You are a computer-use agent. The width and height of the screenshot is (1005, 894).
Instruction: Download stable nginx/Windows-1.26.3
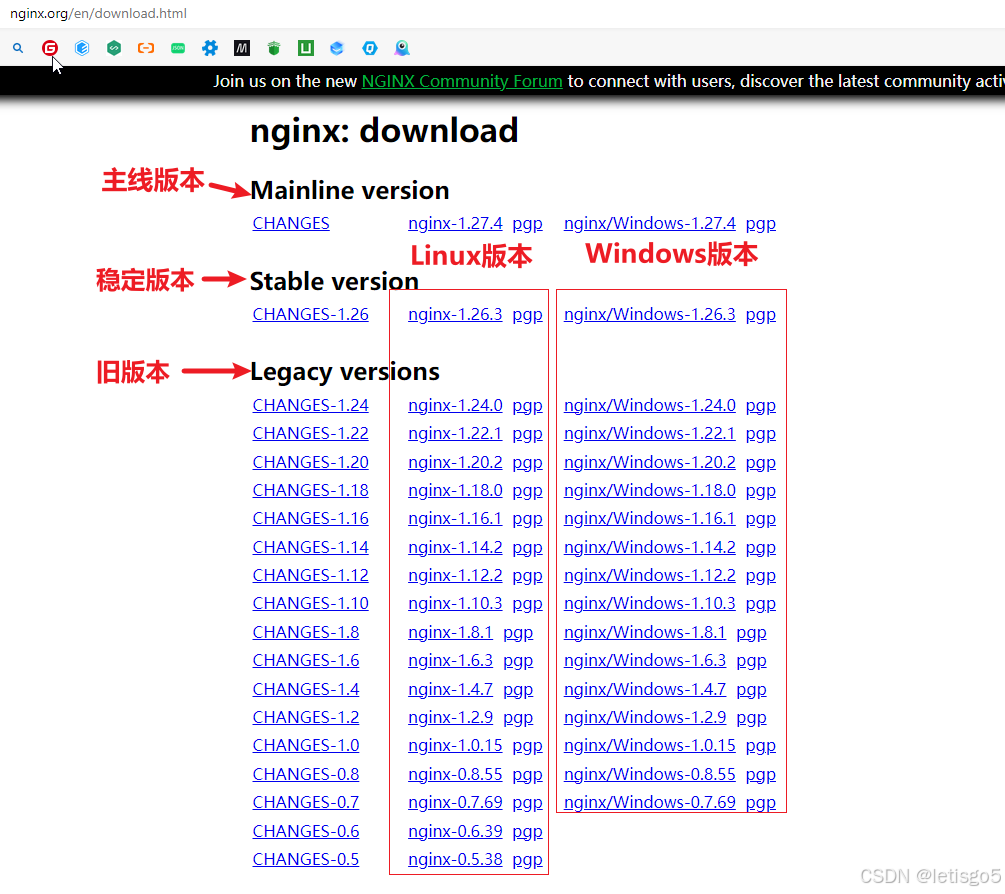[650, 315]
